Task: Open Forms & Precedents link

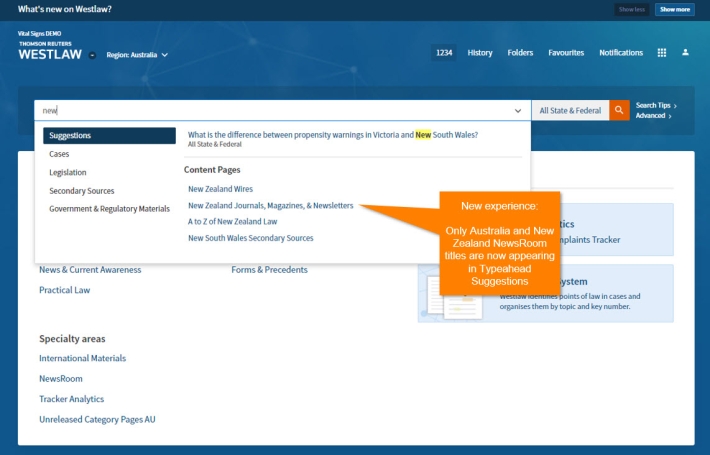Action: [x=269, y=270]
